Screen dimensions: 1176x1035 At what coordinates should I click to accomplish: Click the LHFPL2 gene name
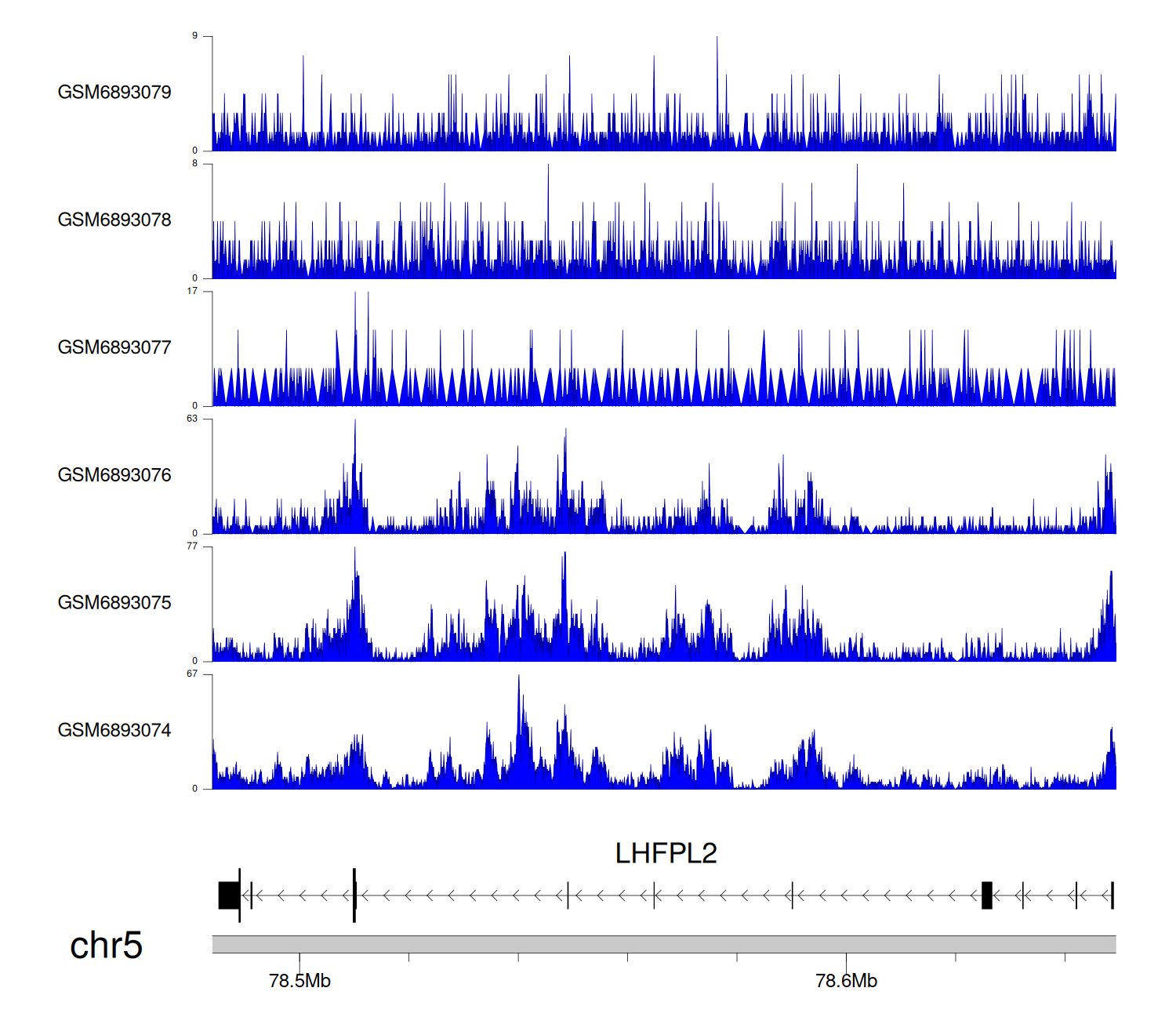666,853
